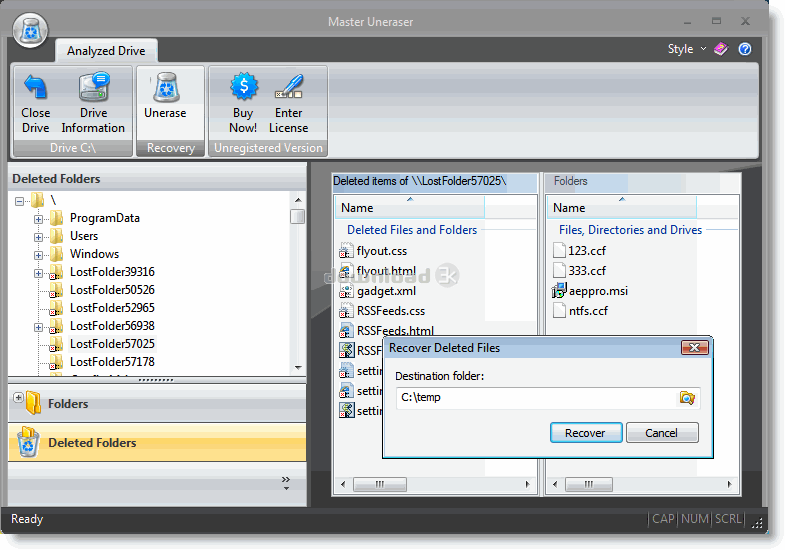The height and width of the screenshot is (550, 785).
Task: Click the deleted items horizontal scrollbar thumb
Action: [x=380, y=484]
